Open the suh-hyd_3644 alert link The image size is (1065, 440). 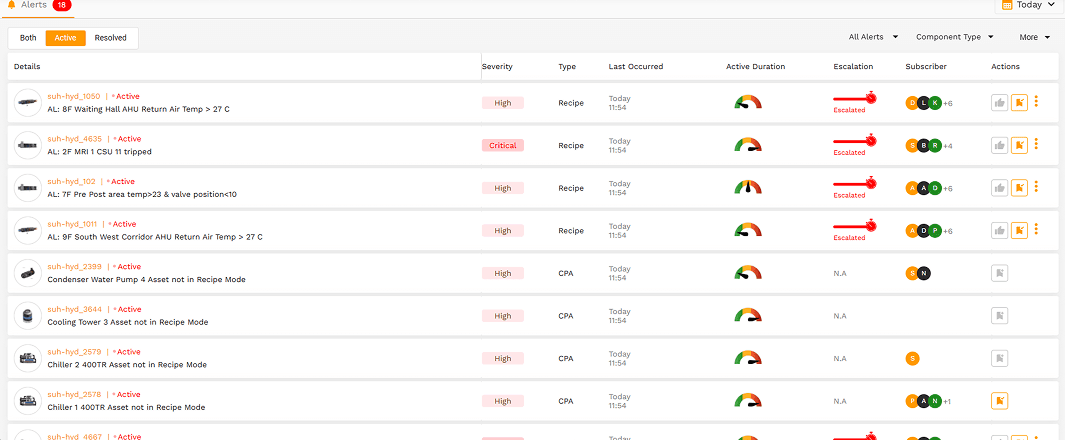point(75,310)
